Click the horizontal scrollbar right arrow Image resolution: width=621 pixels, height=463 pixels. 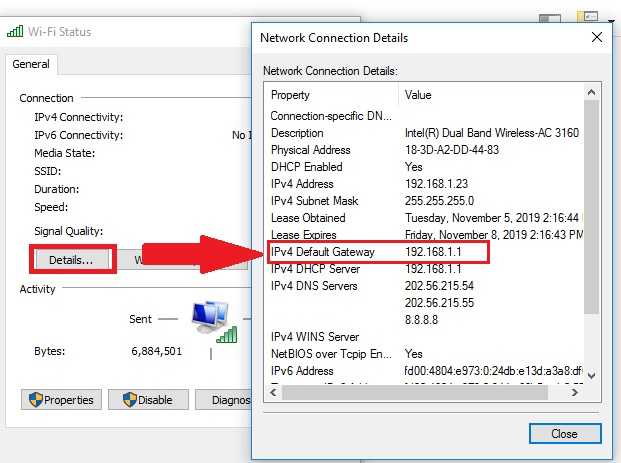(574, 393)
